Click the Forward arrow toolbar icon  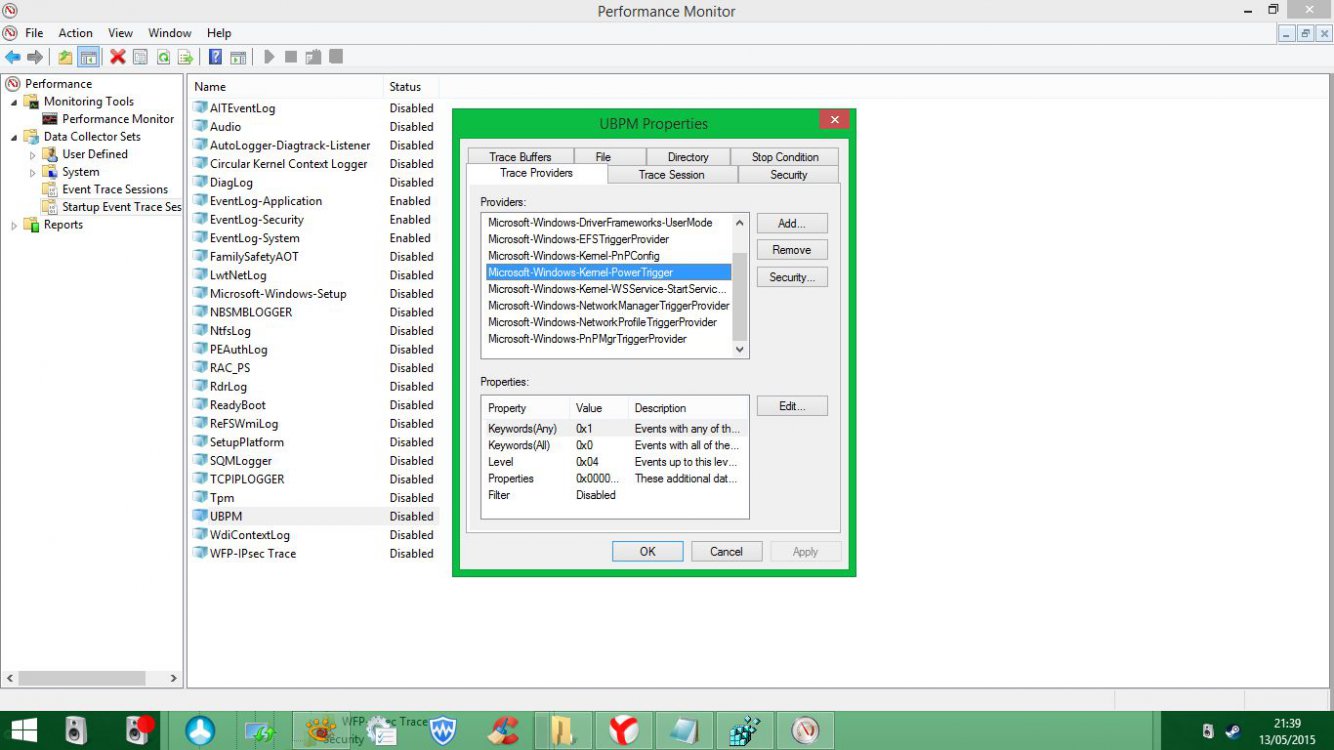pyautogui.click(x=35, y=57)
